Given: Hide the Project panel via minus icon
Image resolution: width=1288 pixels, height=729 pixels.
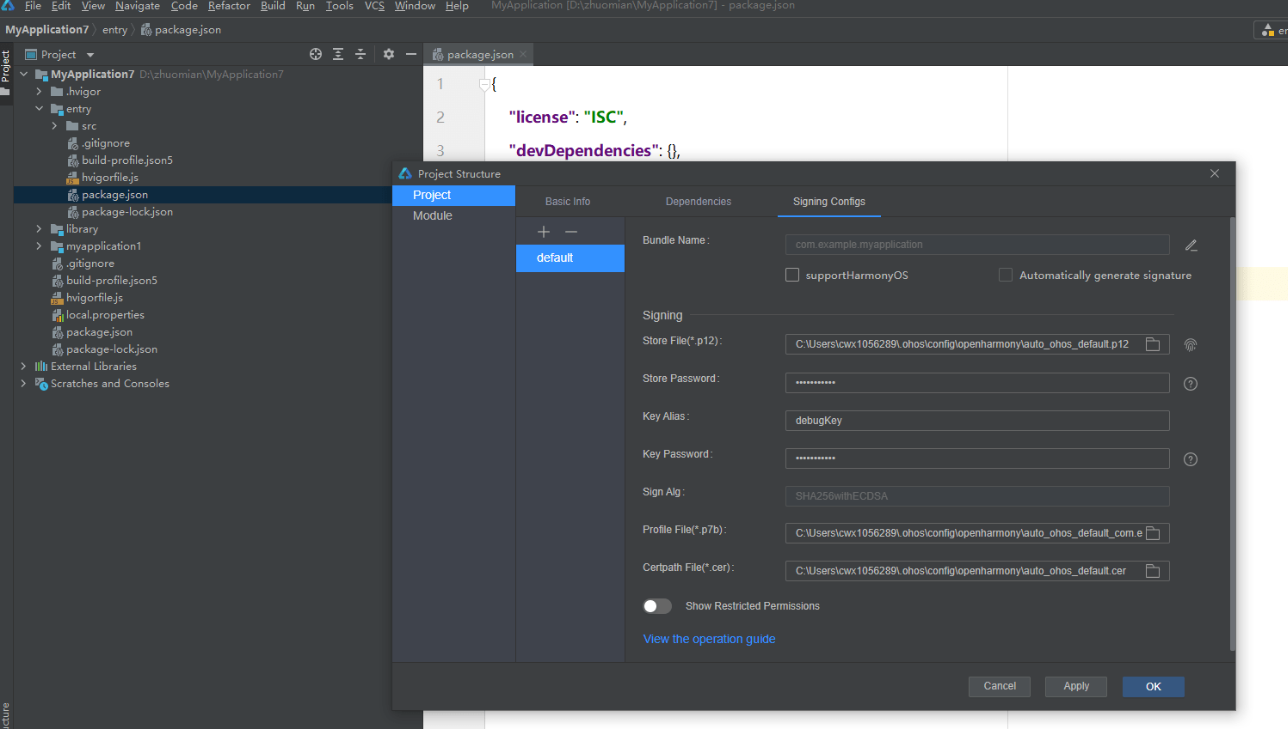Looking at the screenshot, I should point(411,54).
